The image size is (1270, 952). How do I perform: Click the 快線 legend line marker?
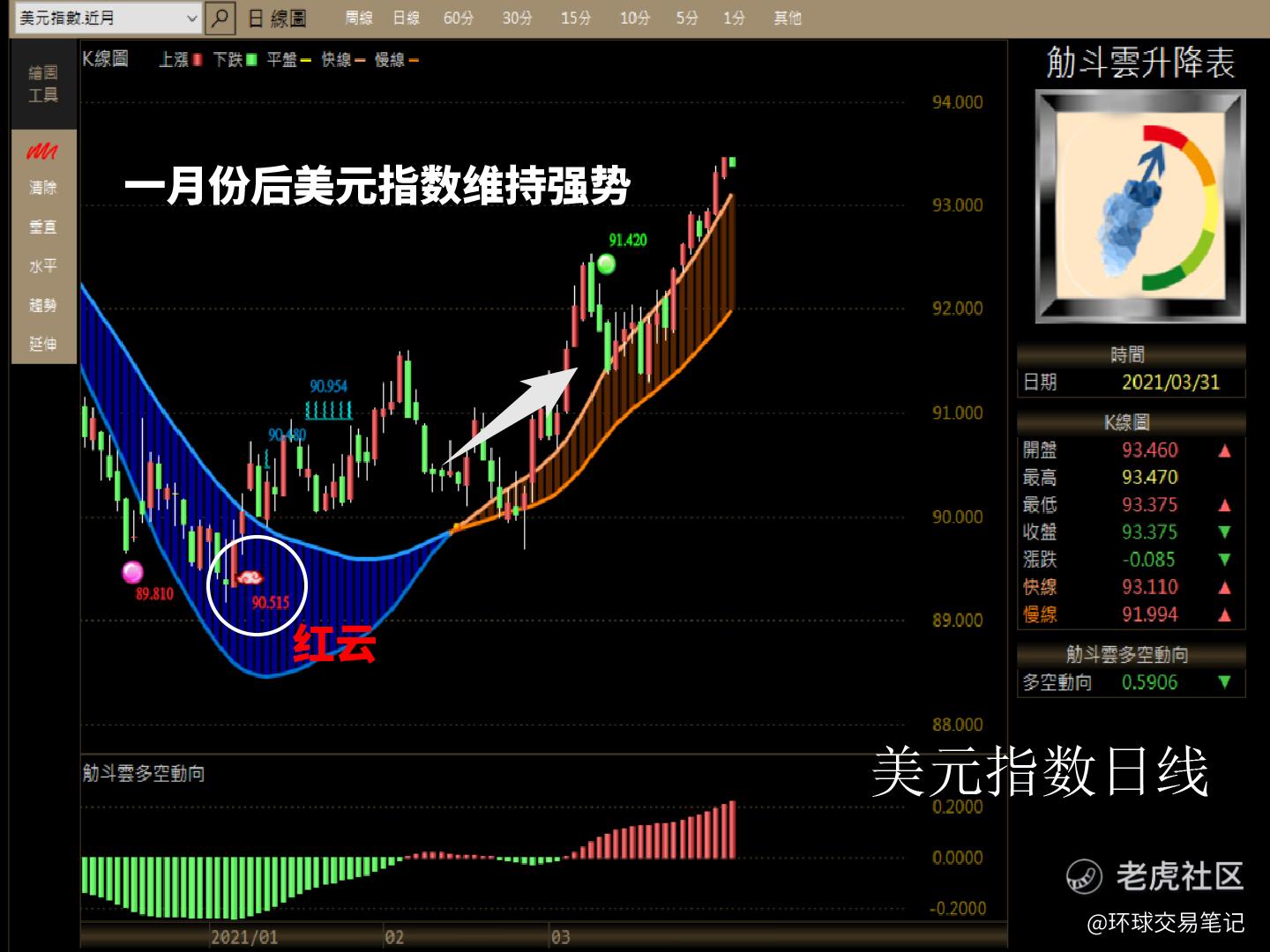coord(359,61)
